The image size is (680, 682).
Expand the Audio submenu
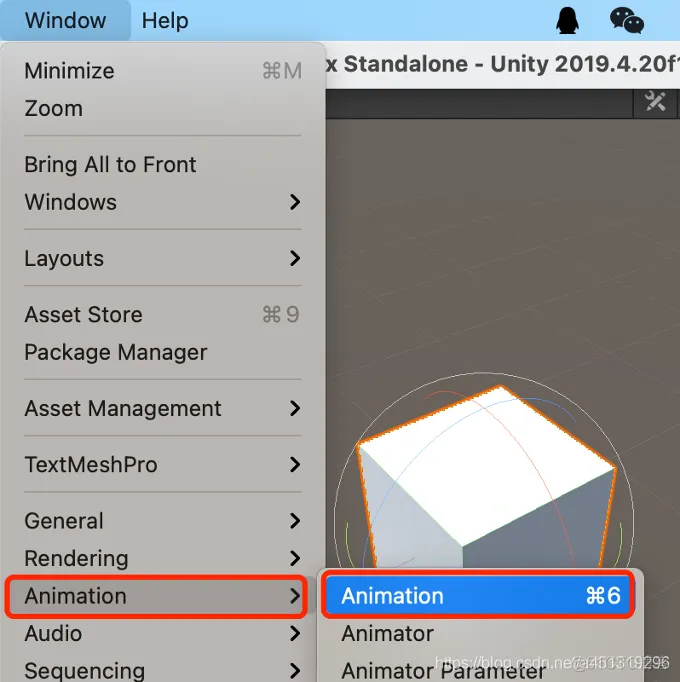click(x=163, y=633)
